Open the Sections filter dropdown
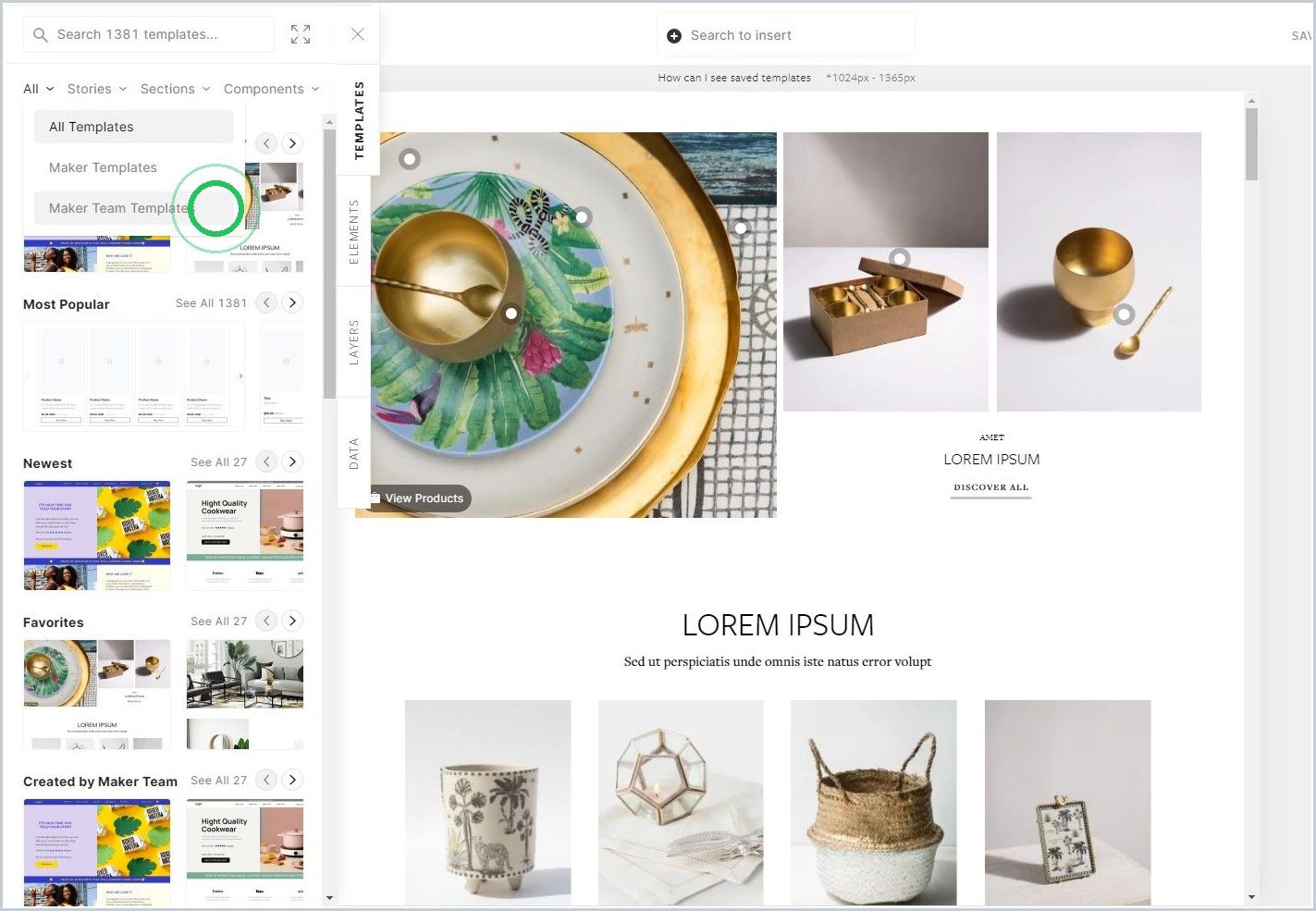The height and width of the screenshot is (911, 1316). (x=176, y=89)
